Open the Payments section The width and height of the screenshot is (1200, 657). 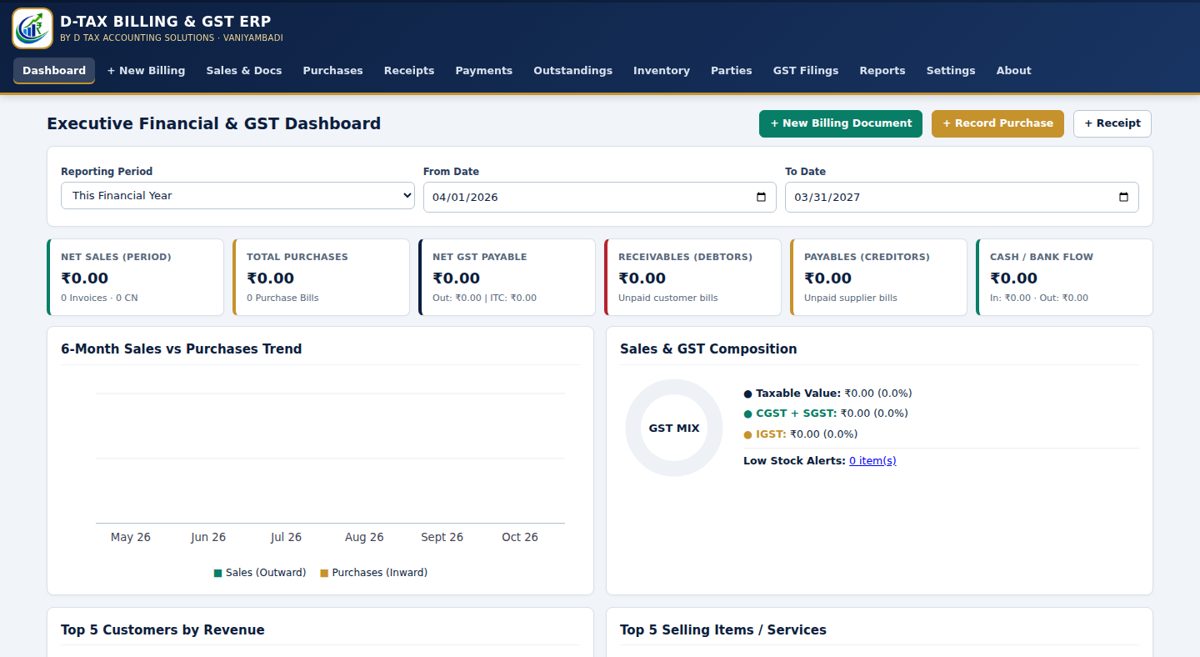(x=484, y=71)
